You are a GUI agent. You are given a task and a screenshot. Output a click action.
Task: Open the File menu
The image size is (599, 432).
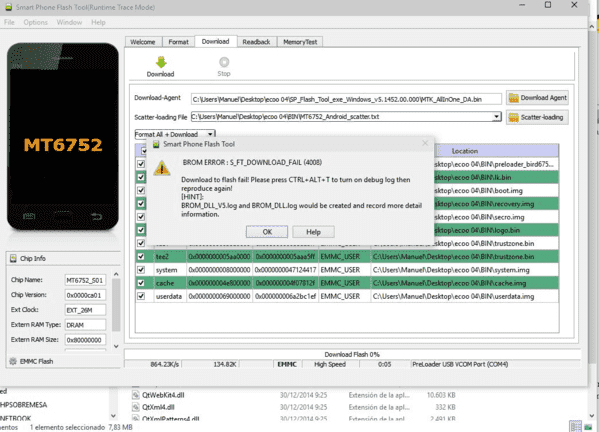[9, 22]
